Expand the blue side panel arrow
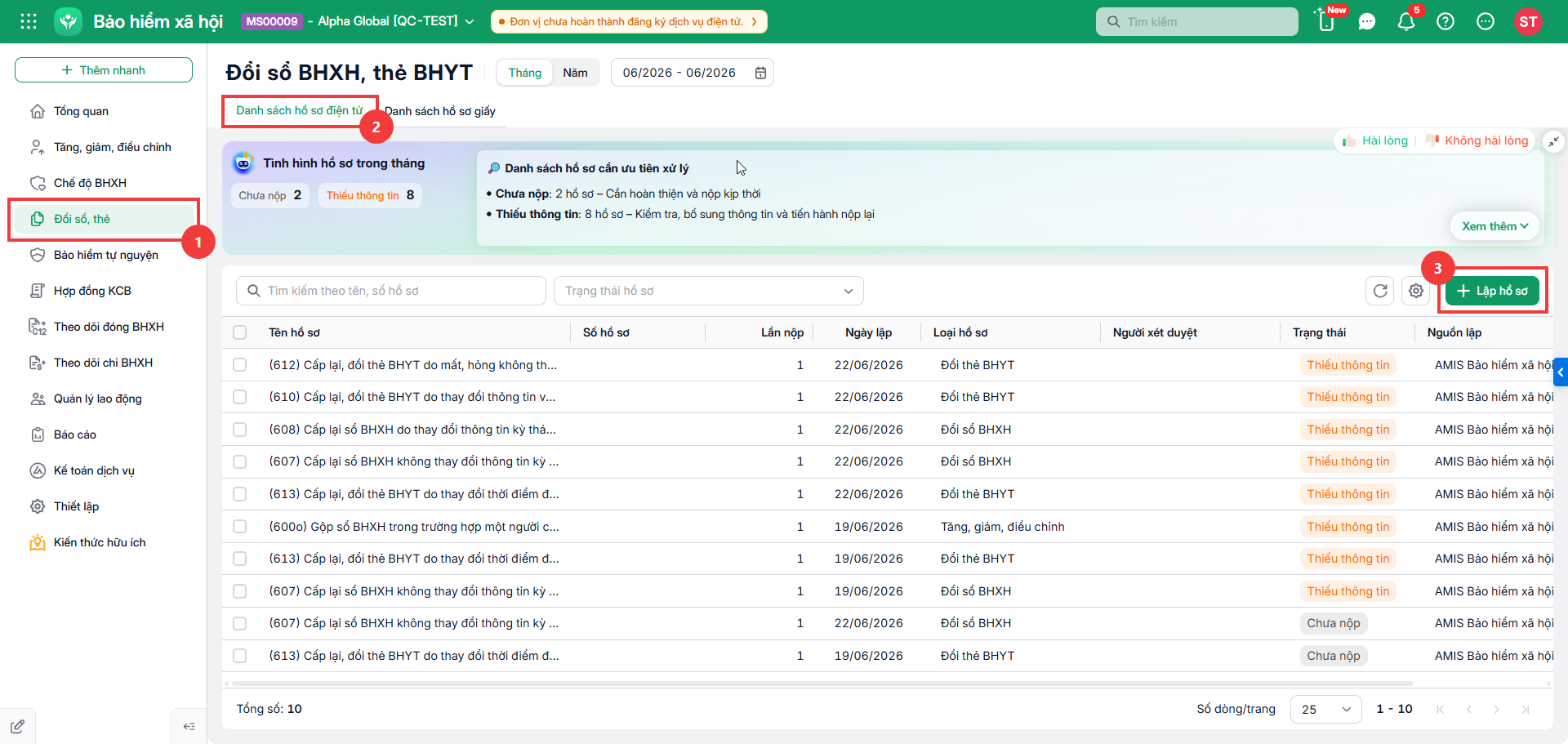The image size is (1568, 744). pyautogui.click(x=1561, y=372)
